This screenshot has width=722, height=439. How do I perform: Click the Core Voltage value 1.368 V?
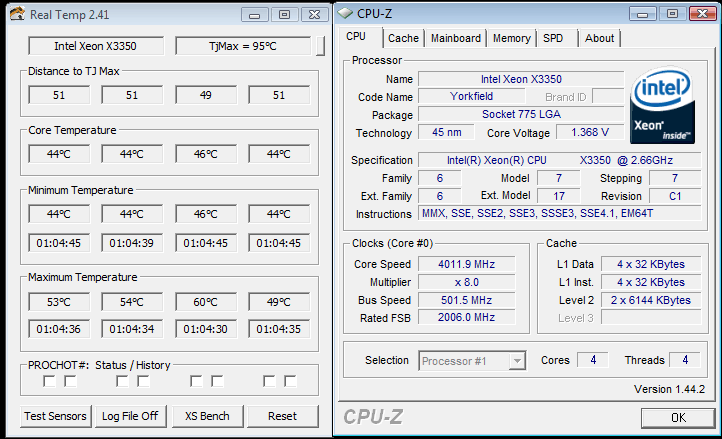(590, 133)
